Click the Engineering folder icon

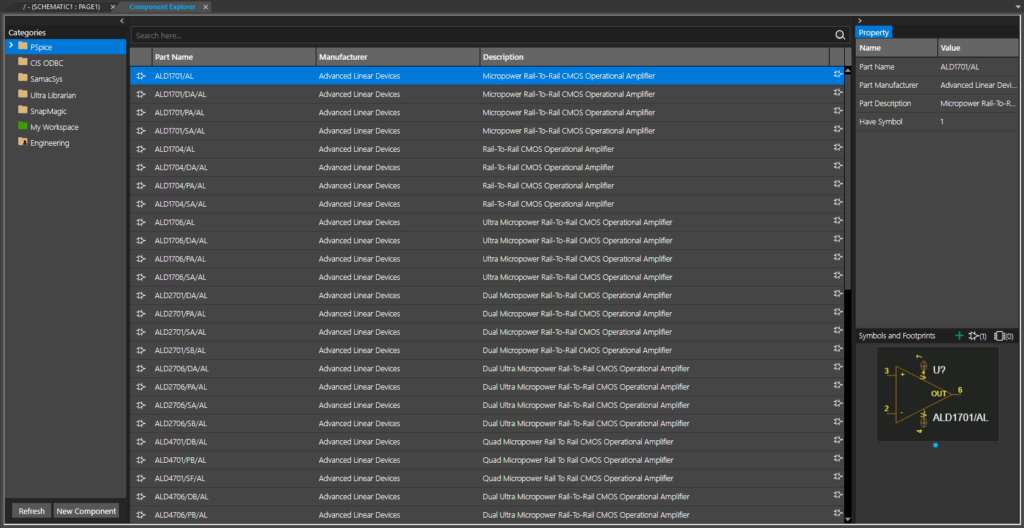click(x=23, y=142)
